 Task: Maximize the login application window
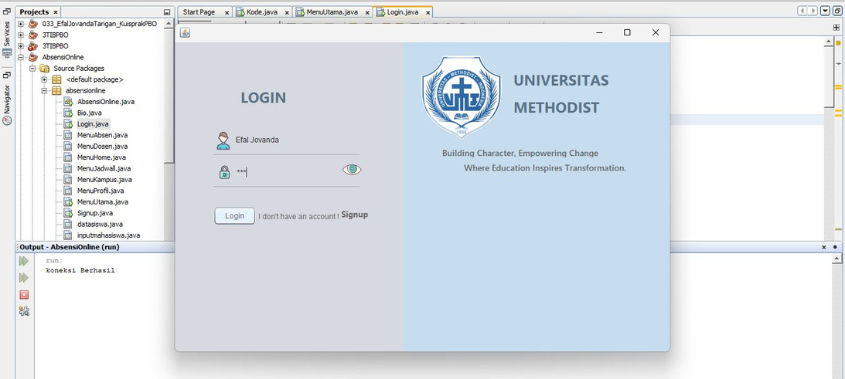[x=627, y=32]
